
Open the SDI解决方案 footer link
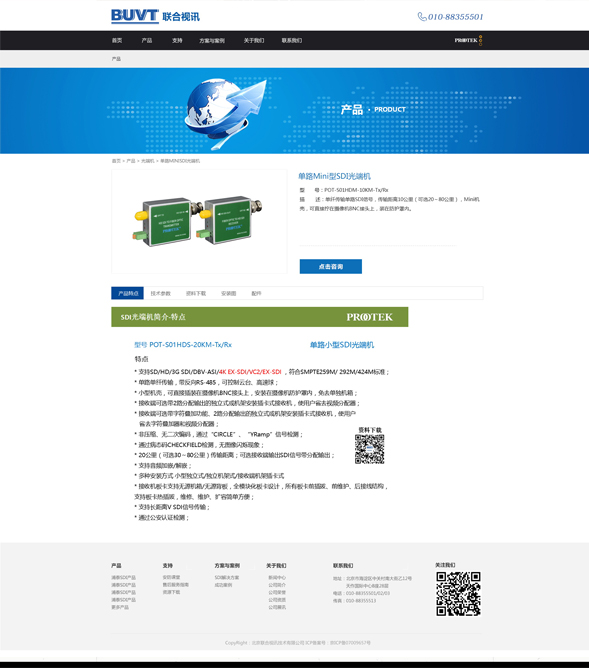tap(227, 577)
